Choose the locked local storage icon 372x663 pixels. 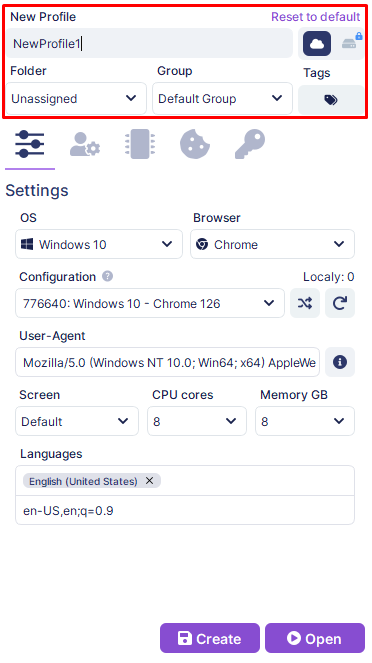[x=351, y=42]
